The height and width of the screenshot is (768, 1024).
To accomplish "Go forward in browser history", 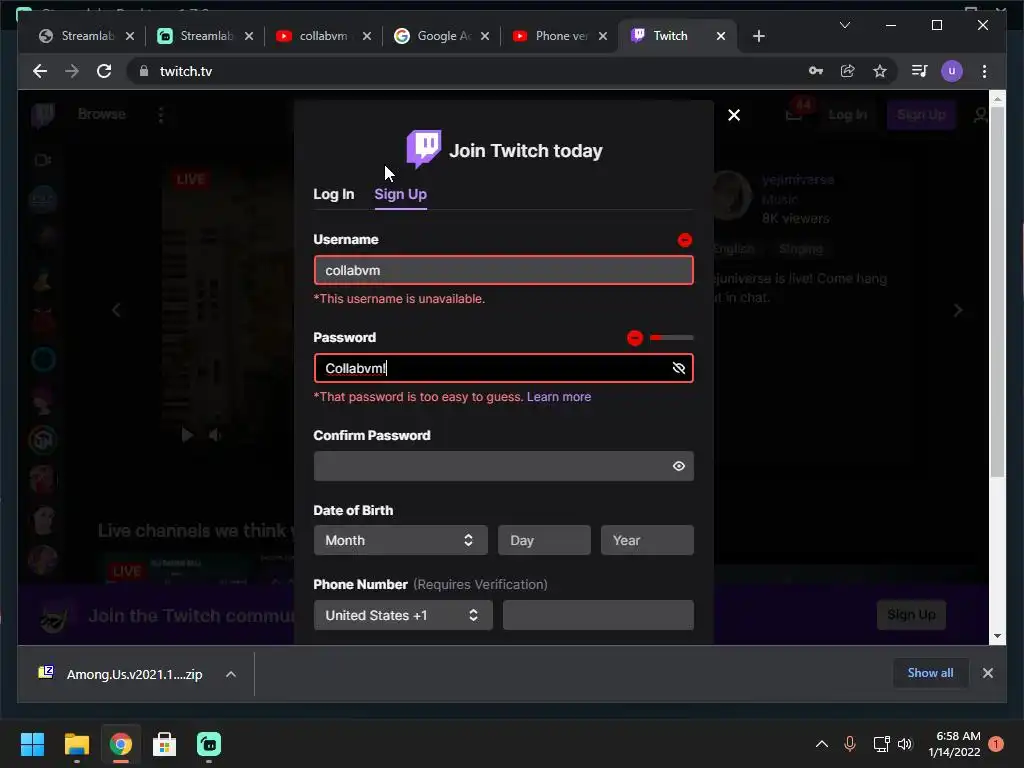I will click(72, 71).
